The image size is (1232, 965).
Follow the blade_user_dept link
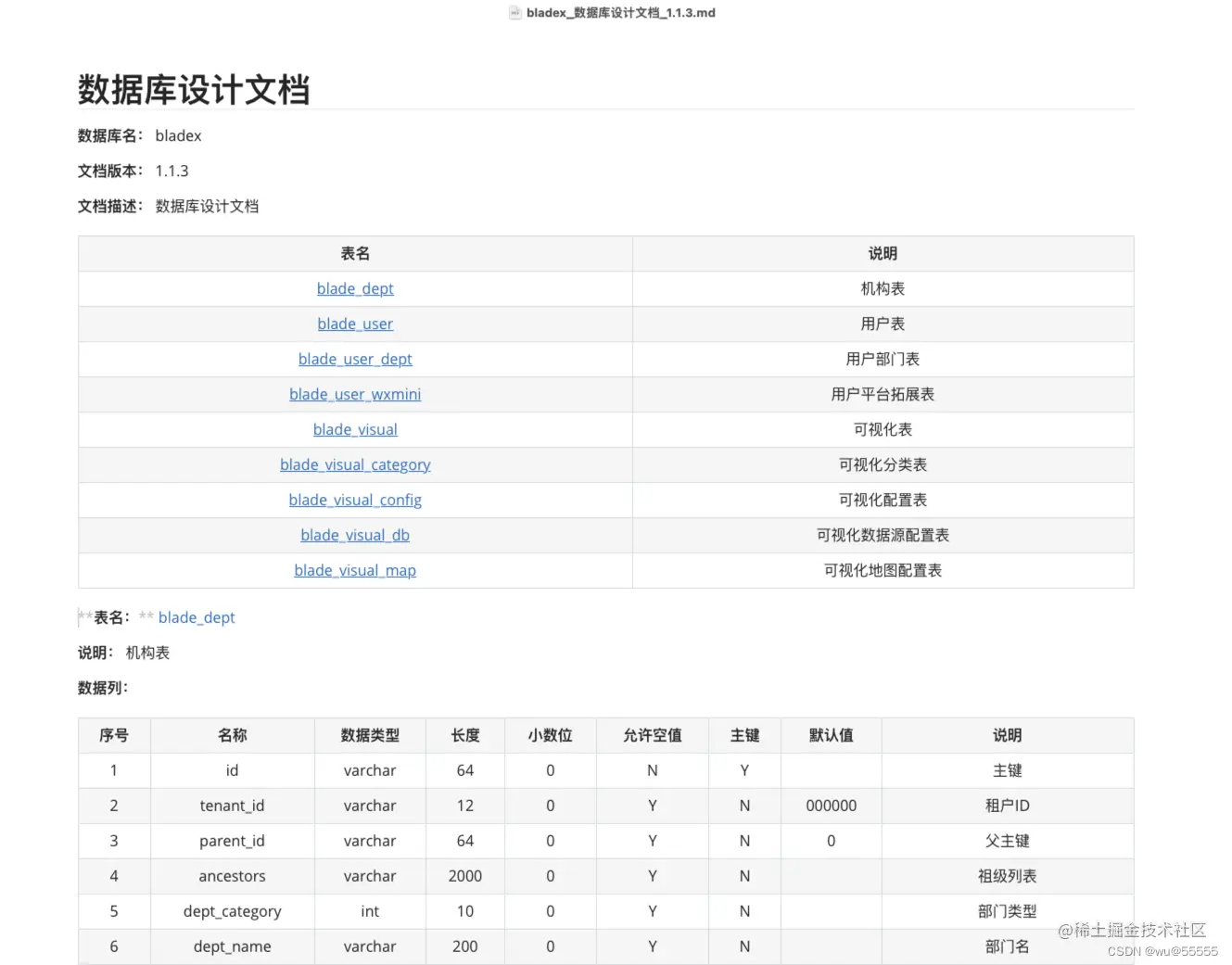[x=355, y=359]
